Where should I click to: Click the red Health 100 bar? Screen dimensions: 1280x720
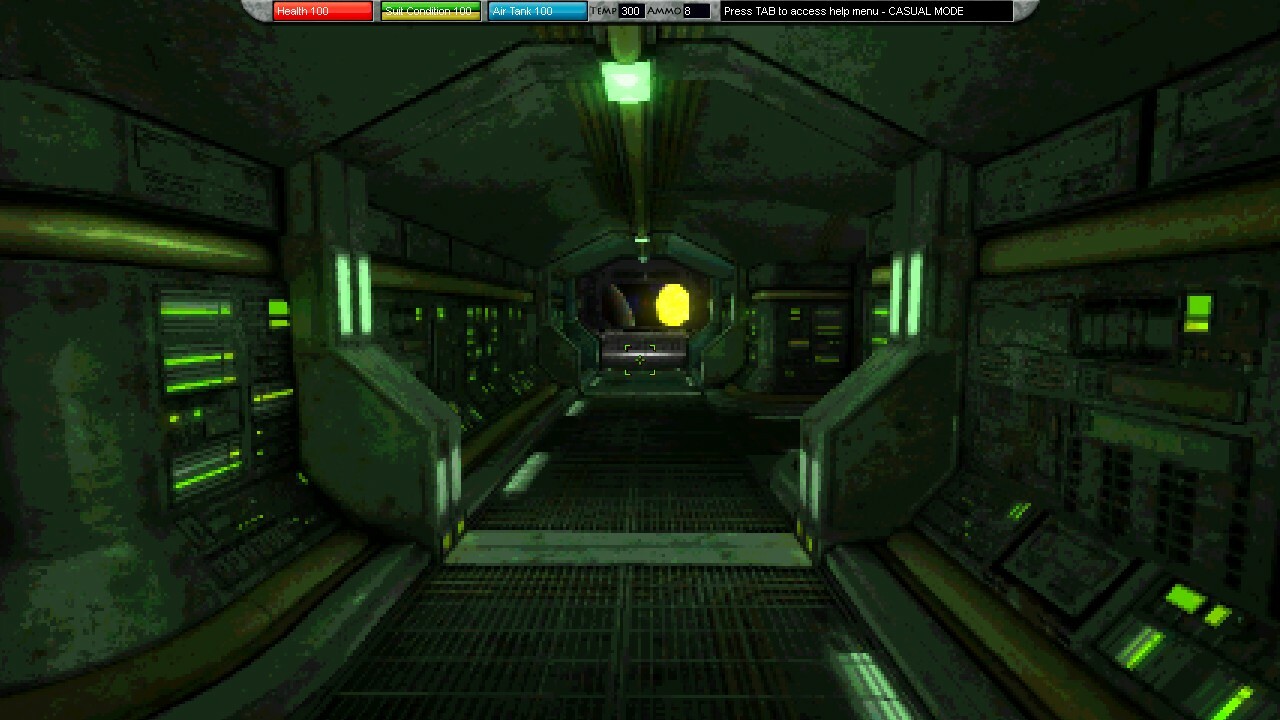322,11
